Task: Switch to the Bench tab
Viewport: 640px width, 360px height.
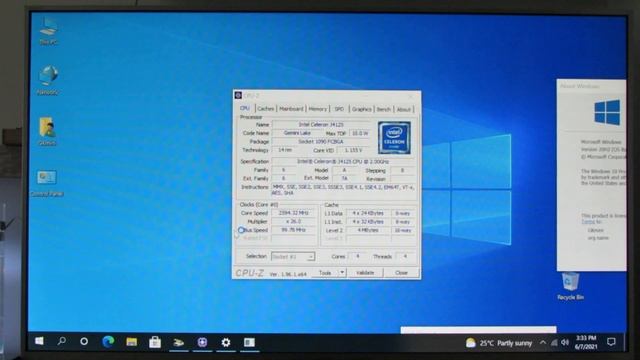Action: click(x=384, y=109)
